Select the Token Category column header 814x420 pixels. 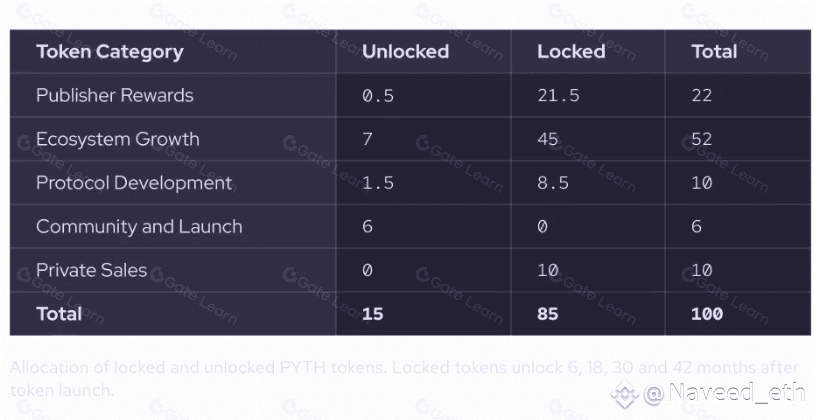tap(110, 51)
